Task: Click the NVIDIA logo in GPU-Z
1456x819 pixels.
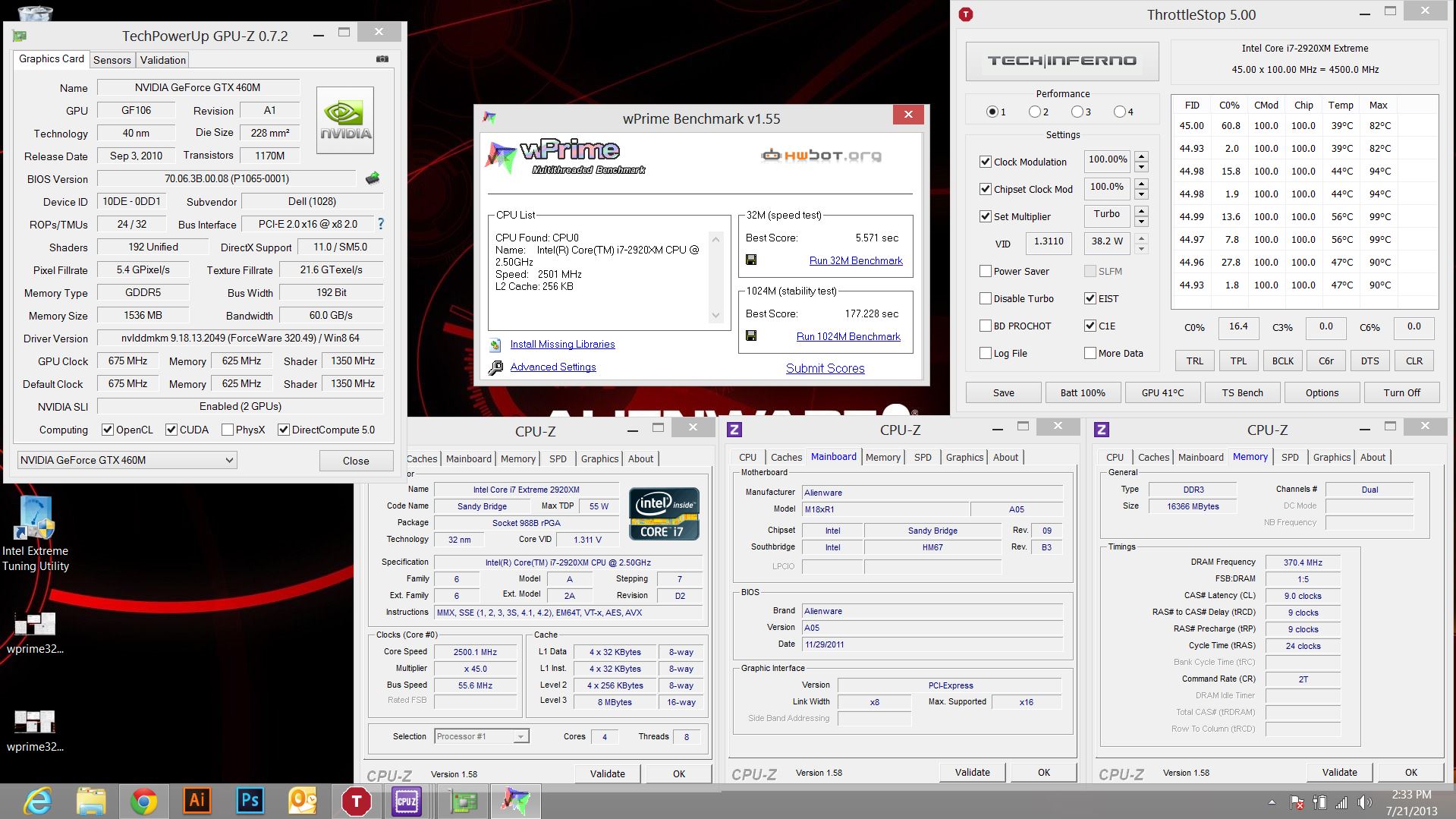Action: pos(345,120)
